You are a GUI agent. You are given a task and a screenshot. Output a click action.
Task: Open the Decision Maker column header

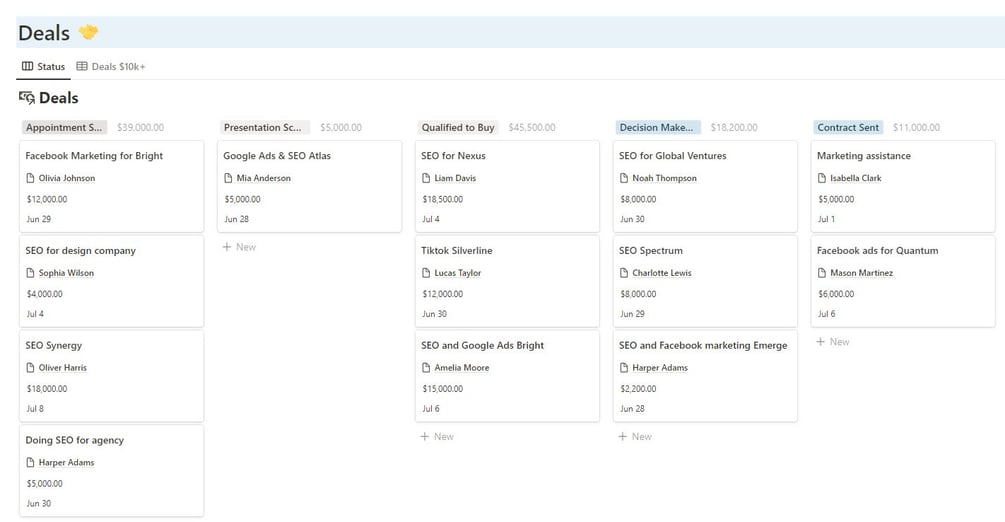point(656,128)
